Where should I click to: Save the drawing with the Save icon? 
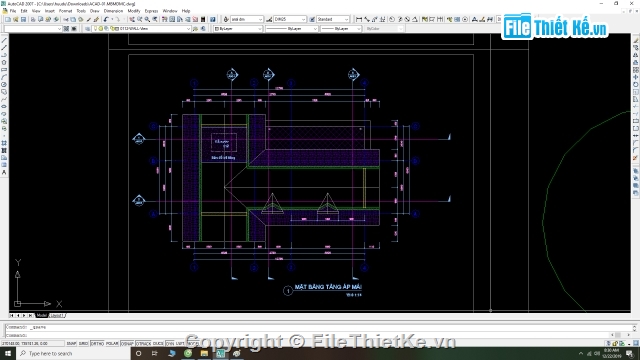tap(23, 19)
